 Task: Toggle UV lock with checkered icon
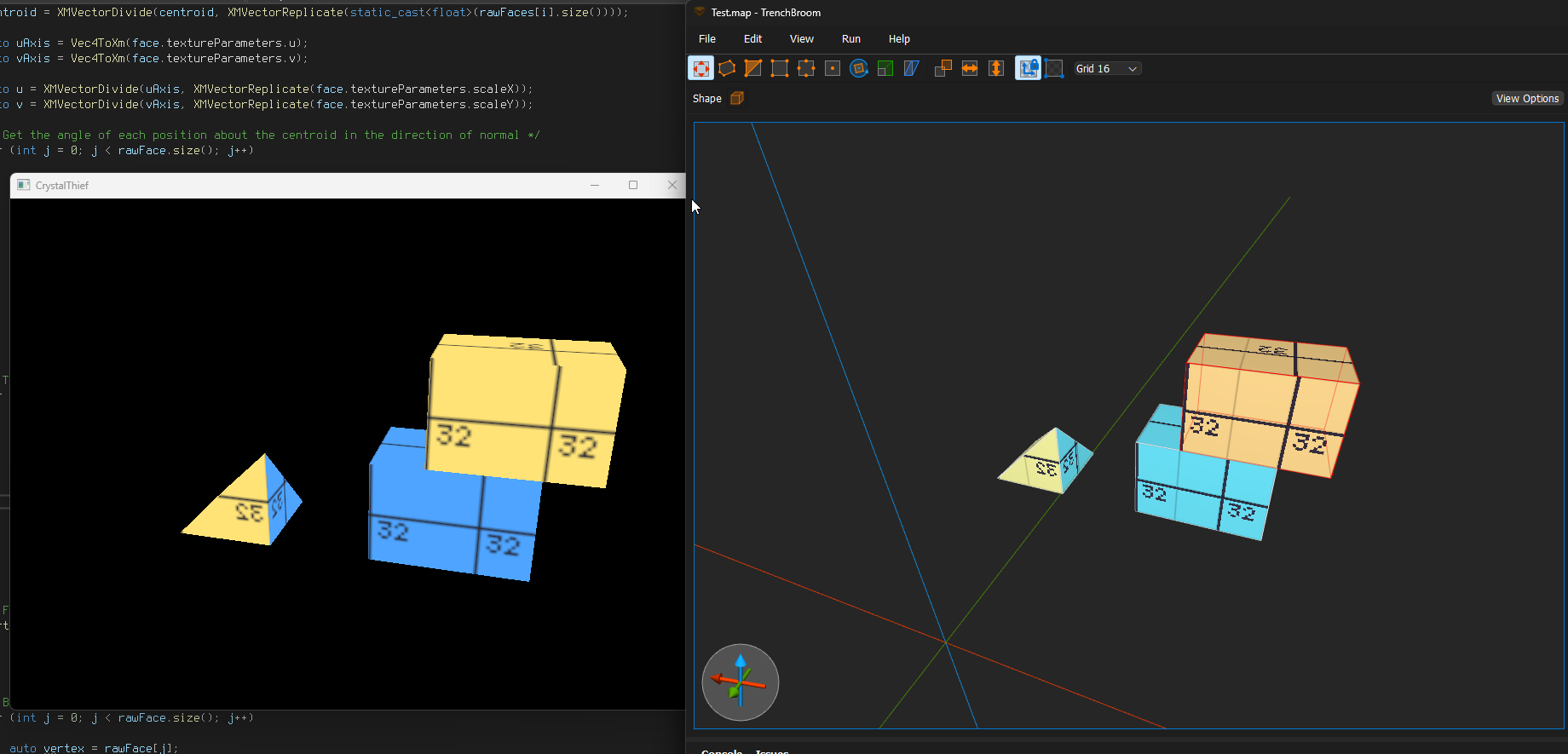point(1055,69)
